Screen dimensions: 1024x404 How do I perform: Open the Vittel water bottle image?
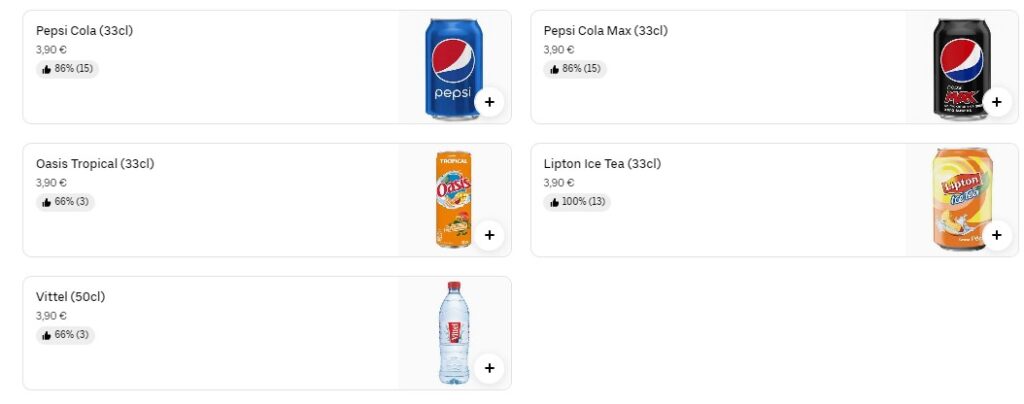pyautogui.click(x=452, y=331)
